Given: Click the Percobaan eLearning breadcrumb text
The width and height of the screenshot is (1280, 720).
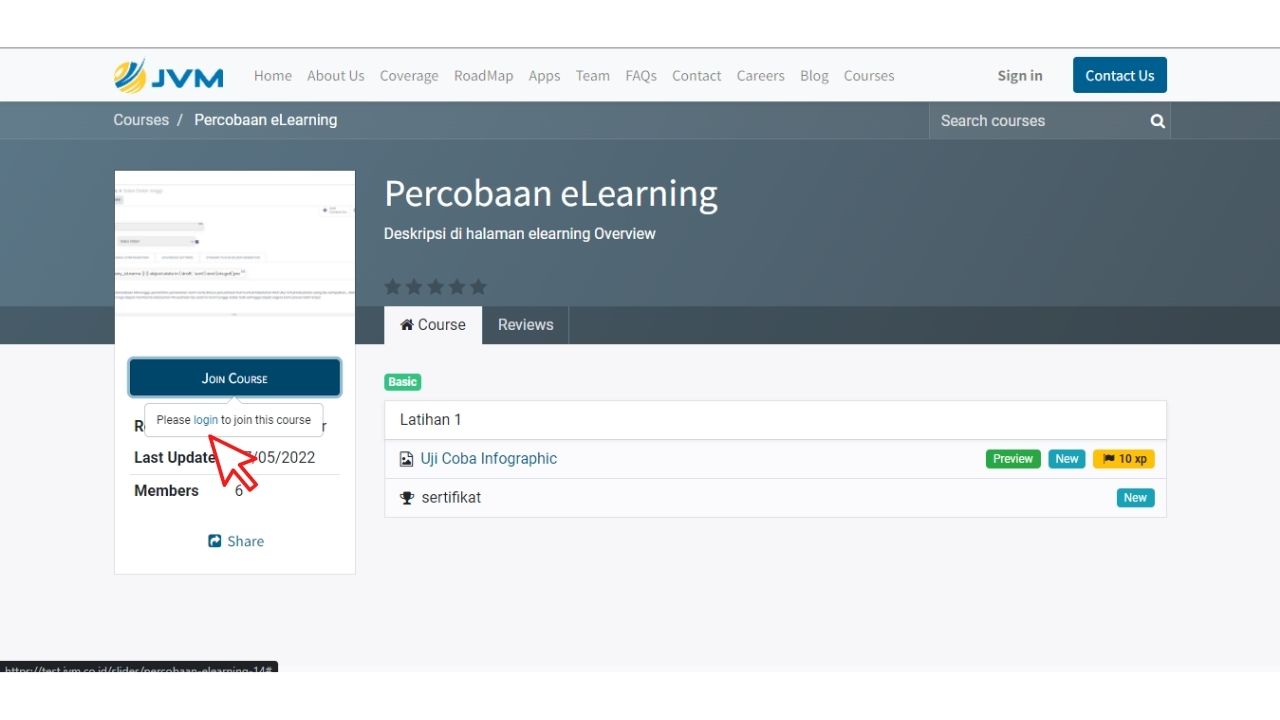Looking at the screenshot, I should [x=266, y=120].
